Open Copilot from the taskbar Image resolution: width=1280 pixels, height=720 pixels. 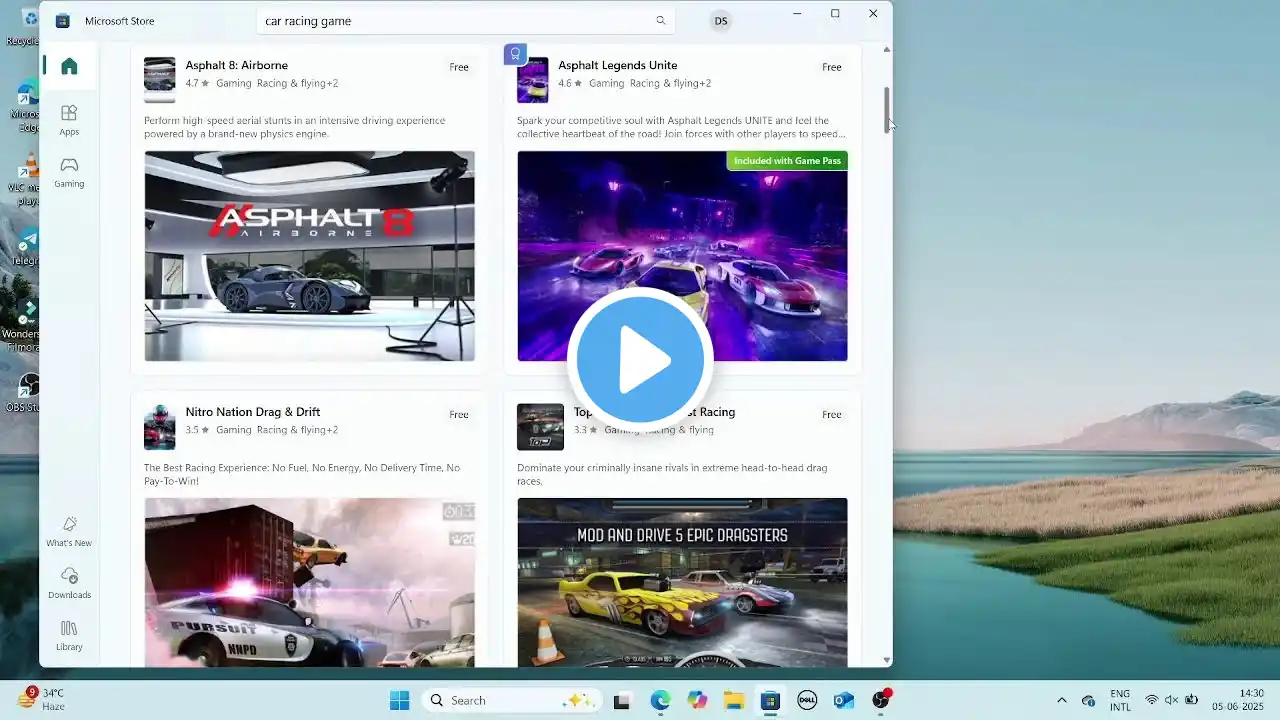[697, 701]
